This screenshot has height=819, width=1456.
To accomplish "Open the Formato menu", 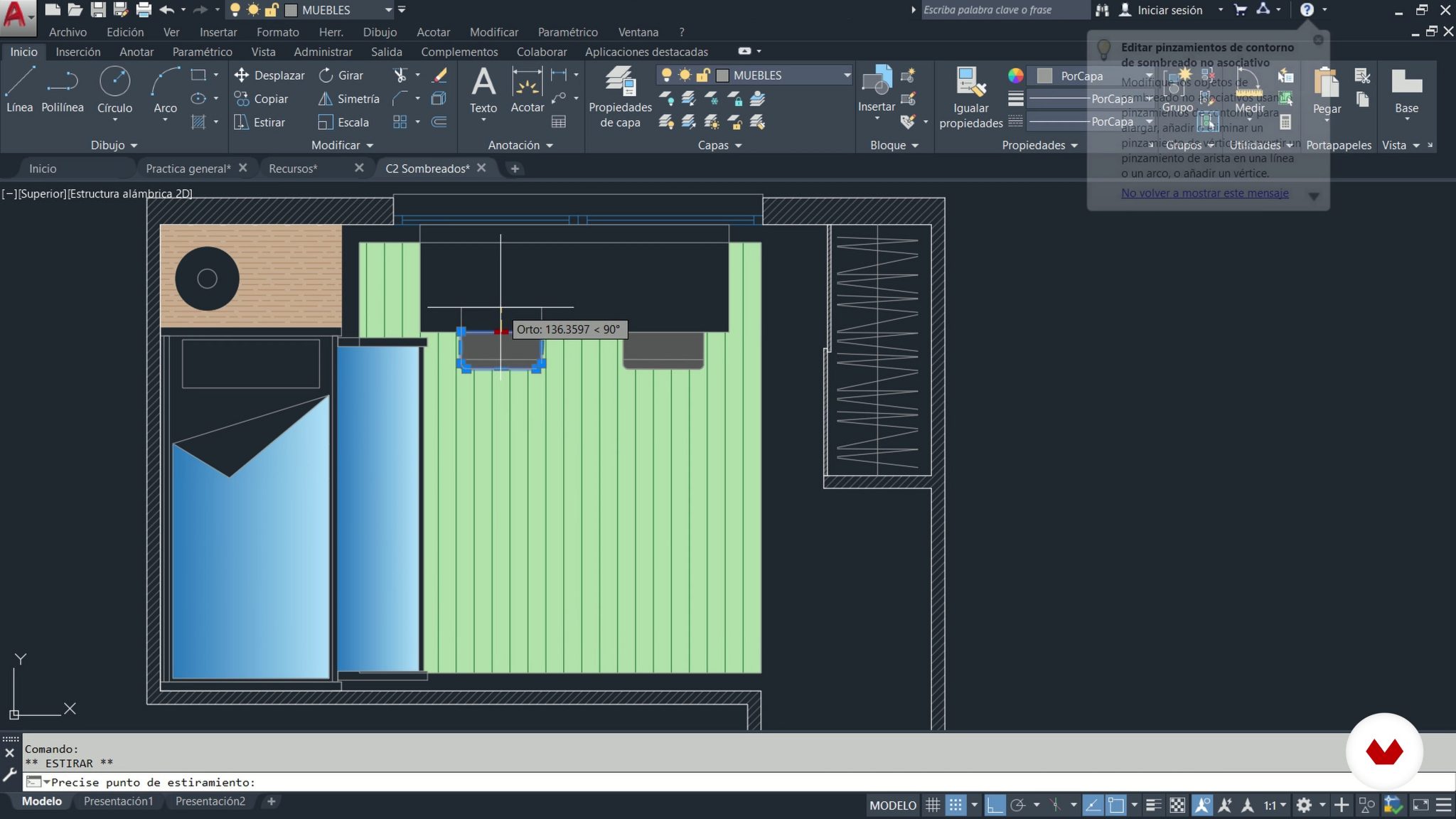I will click(277, 32).
